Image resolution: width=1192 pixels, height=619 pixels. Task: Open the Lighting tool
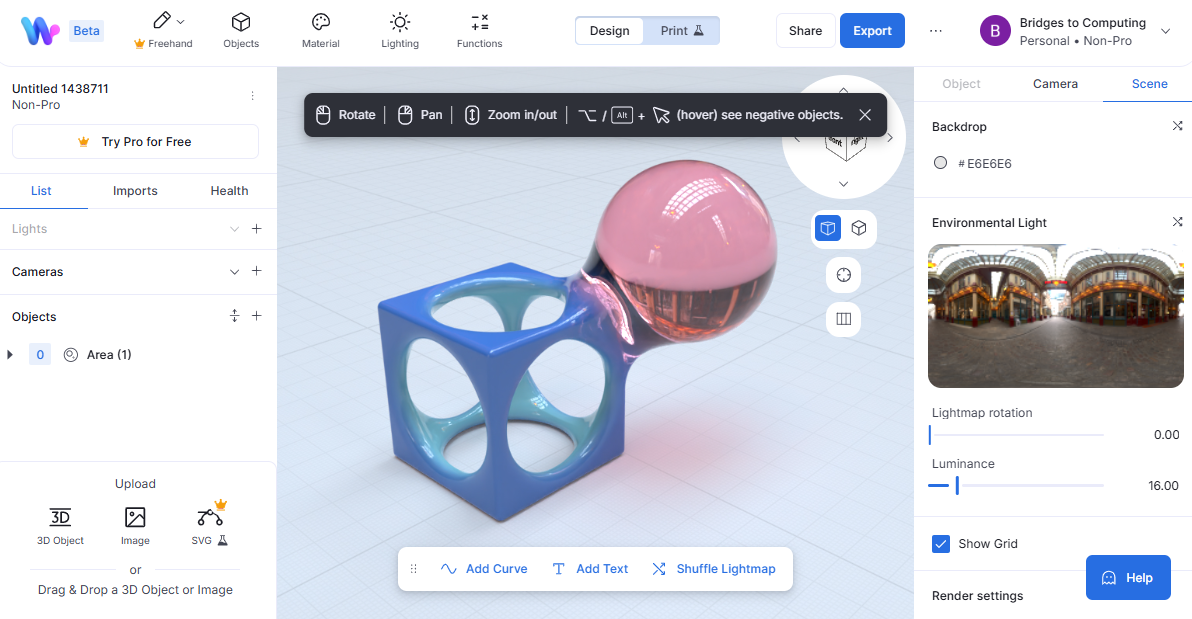400,30
